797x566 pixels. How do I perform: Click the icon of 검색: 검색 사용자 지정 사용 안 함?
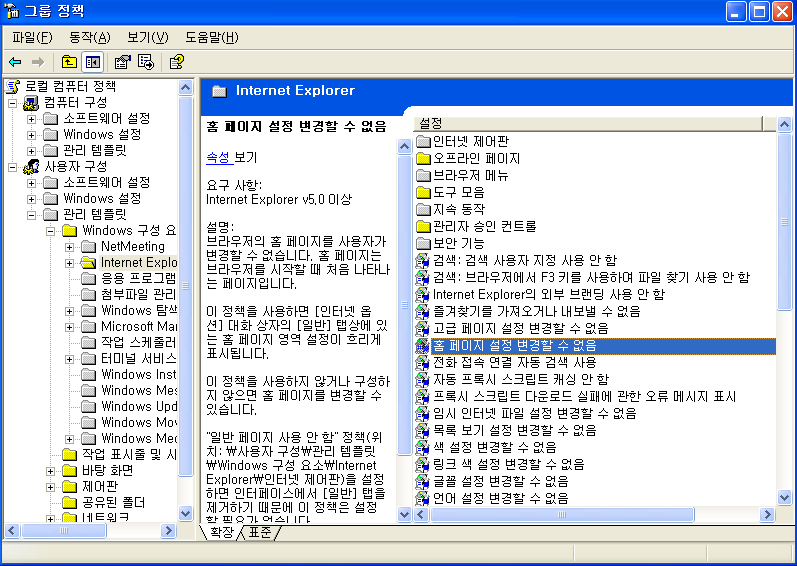click(x=422, y=261)
